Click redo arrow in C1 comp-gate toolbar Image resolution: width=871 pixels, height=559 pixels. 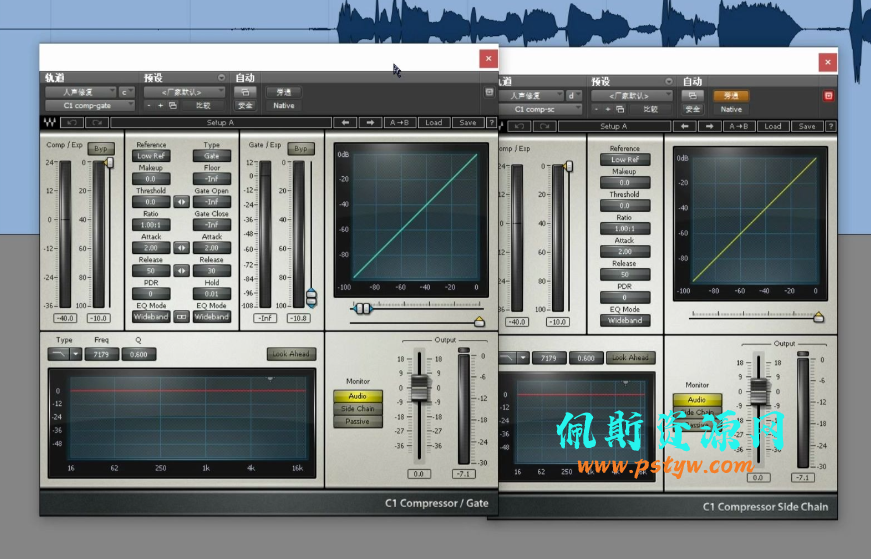[x=97, y=123]
